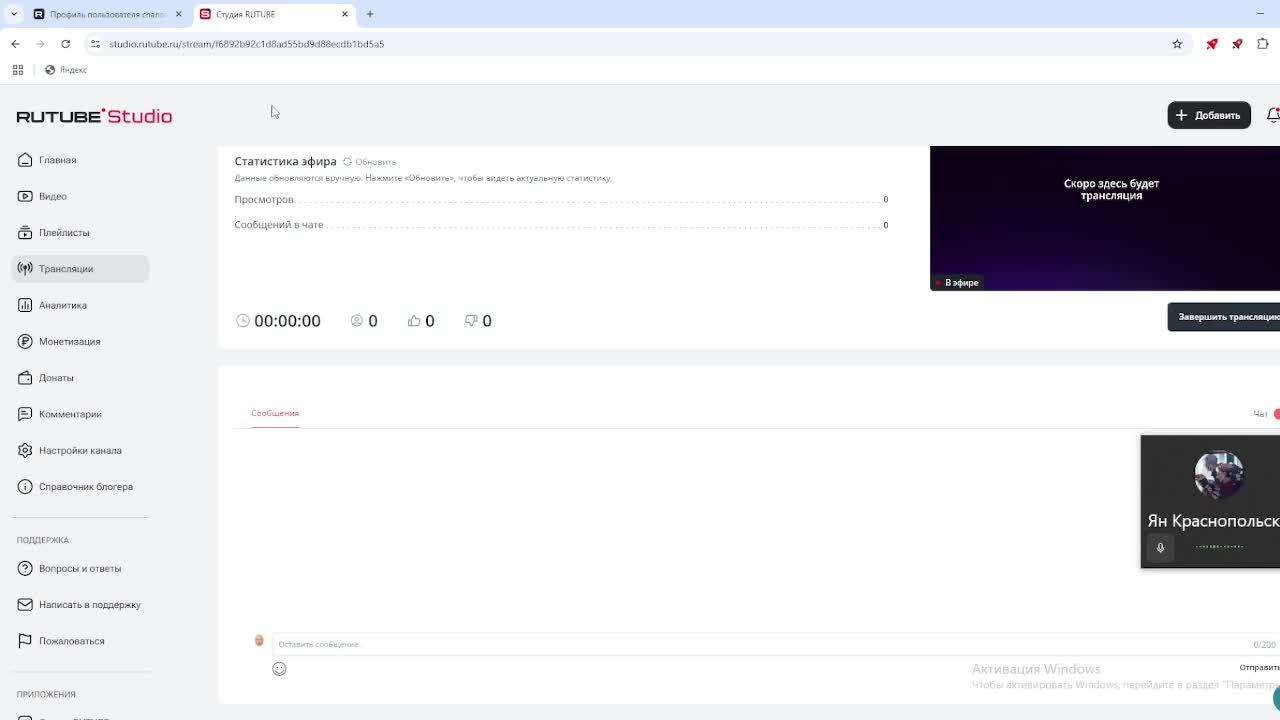
Task: Open Вопросы и ответы in support
Action: pyautogui.click(x=79, y=568)
